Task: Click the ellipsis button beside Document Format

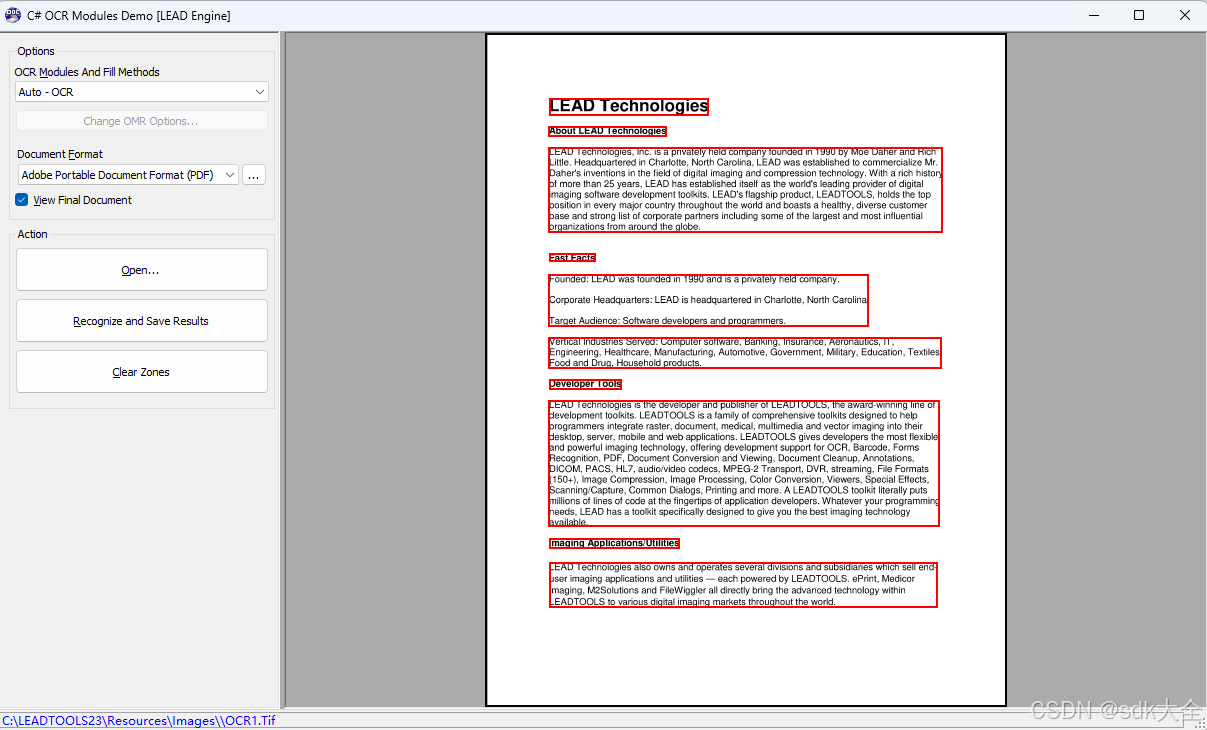Action: click(254, 175)
